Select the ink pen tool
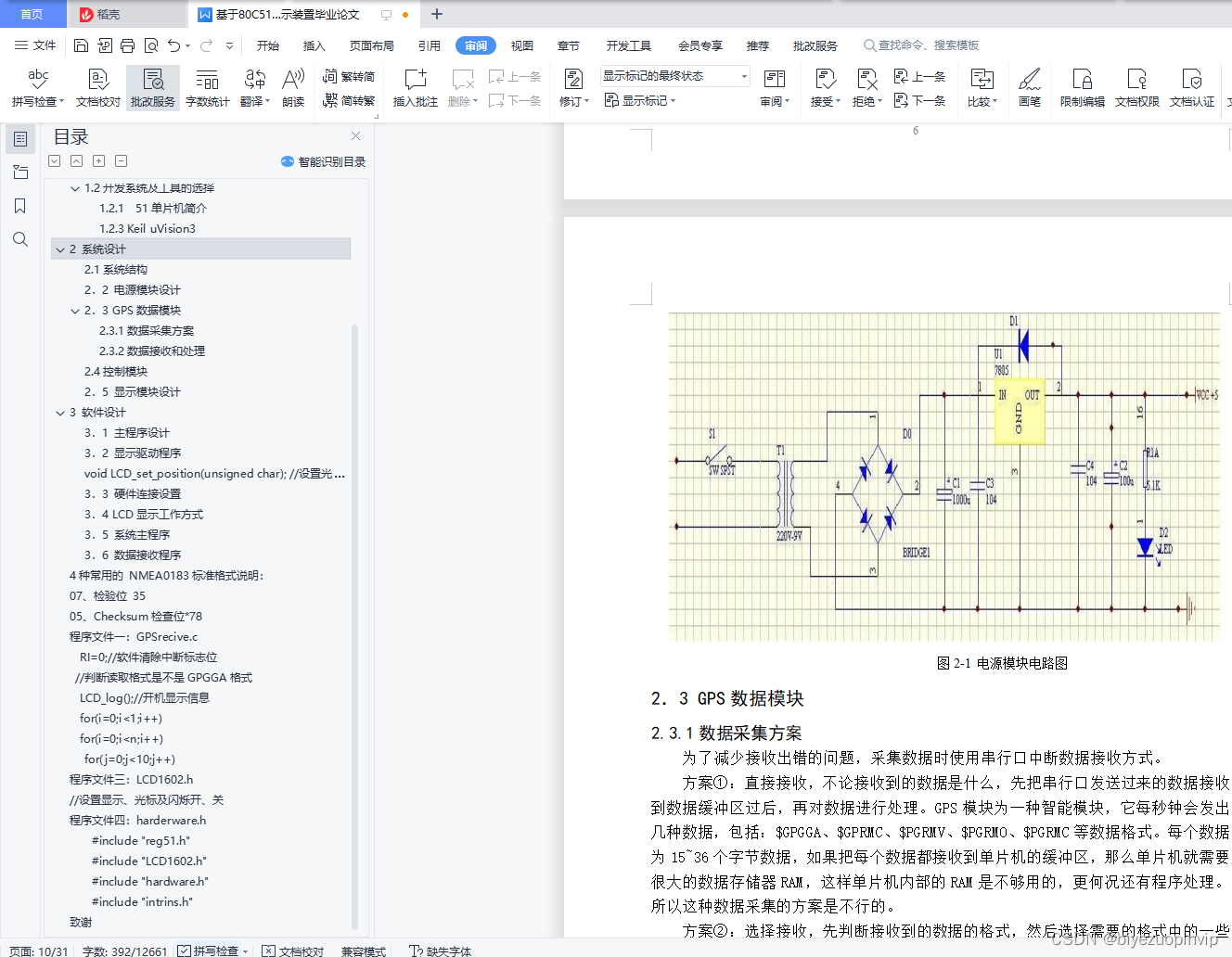This screenshot has height=957, width=1232. click(x=1029, y=87)
